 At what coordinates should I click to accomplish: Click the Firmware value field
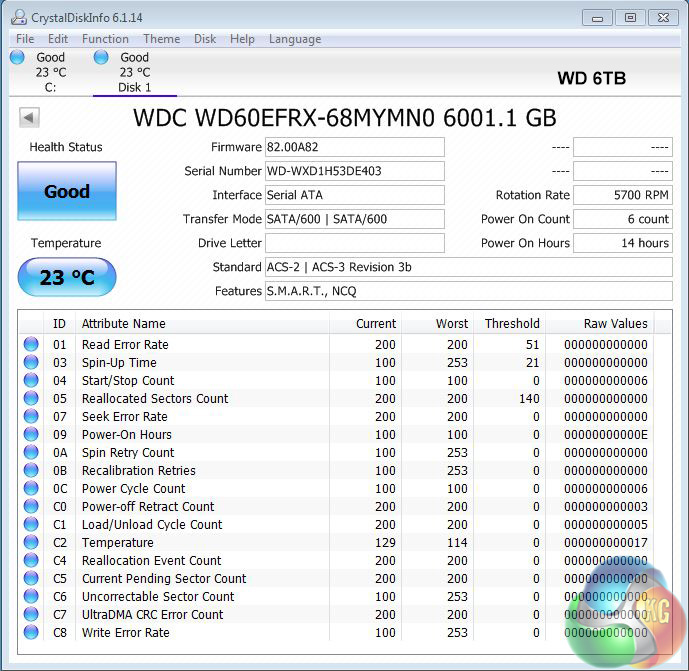354,147
